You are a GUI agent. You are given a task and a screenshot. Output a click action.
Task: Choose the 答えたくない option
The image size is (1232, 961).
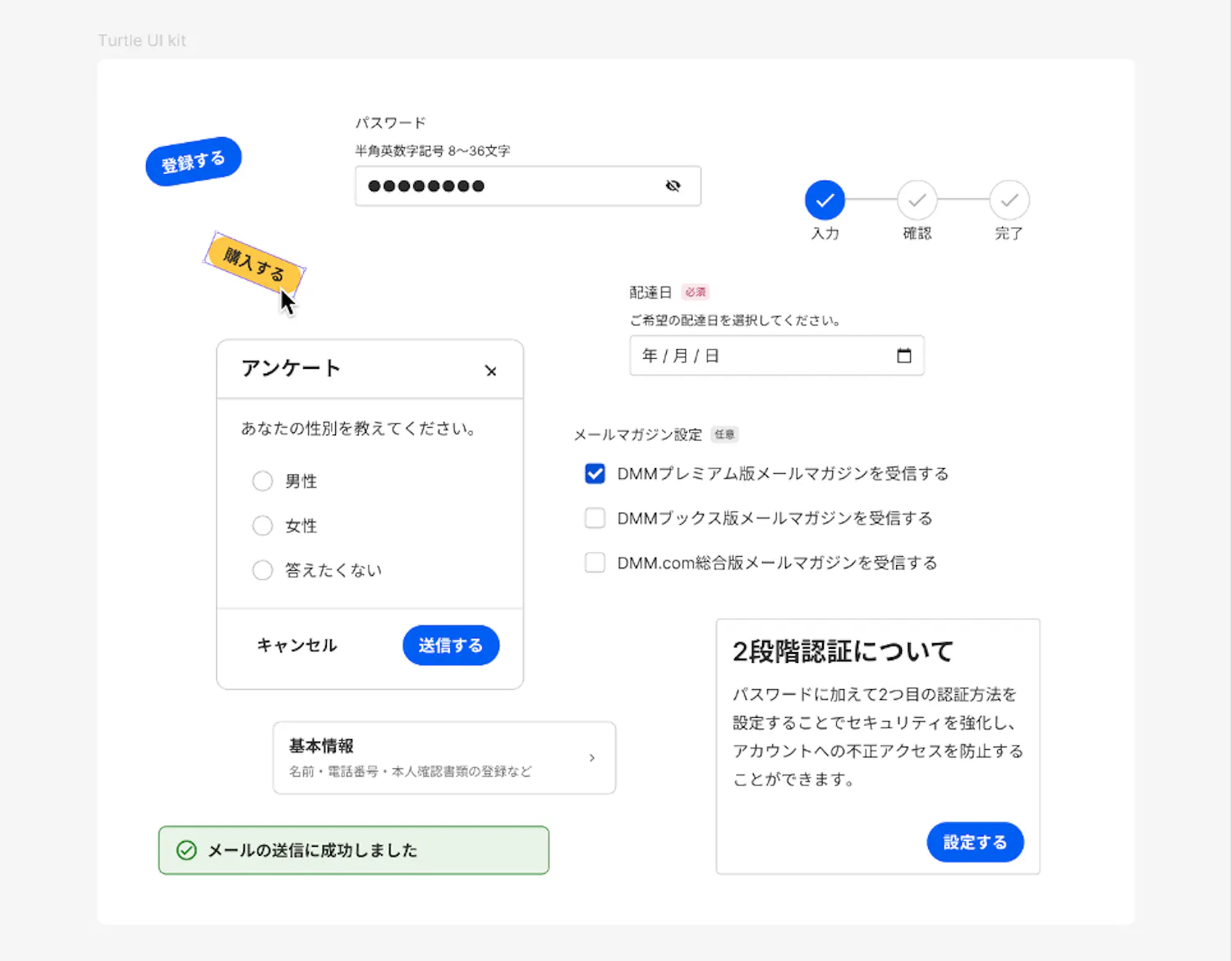click(x=262, y=569)
